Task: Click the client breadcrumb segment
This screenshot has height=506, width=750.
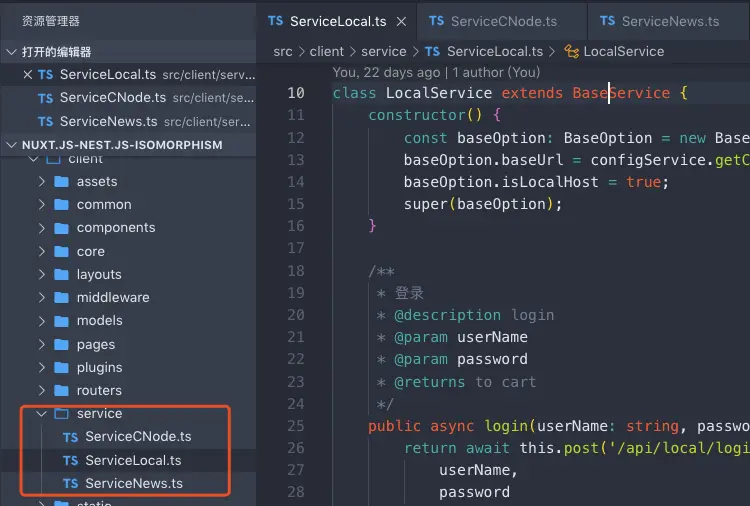Action: [x=326, y=51]
